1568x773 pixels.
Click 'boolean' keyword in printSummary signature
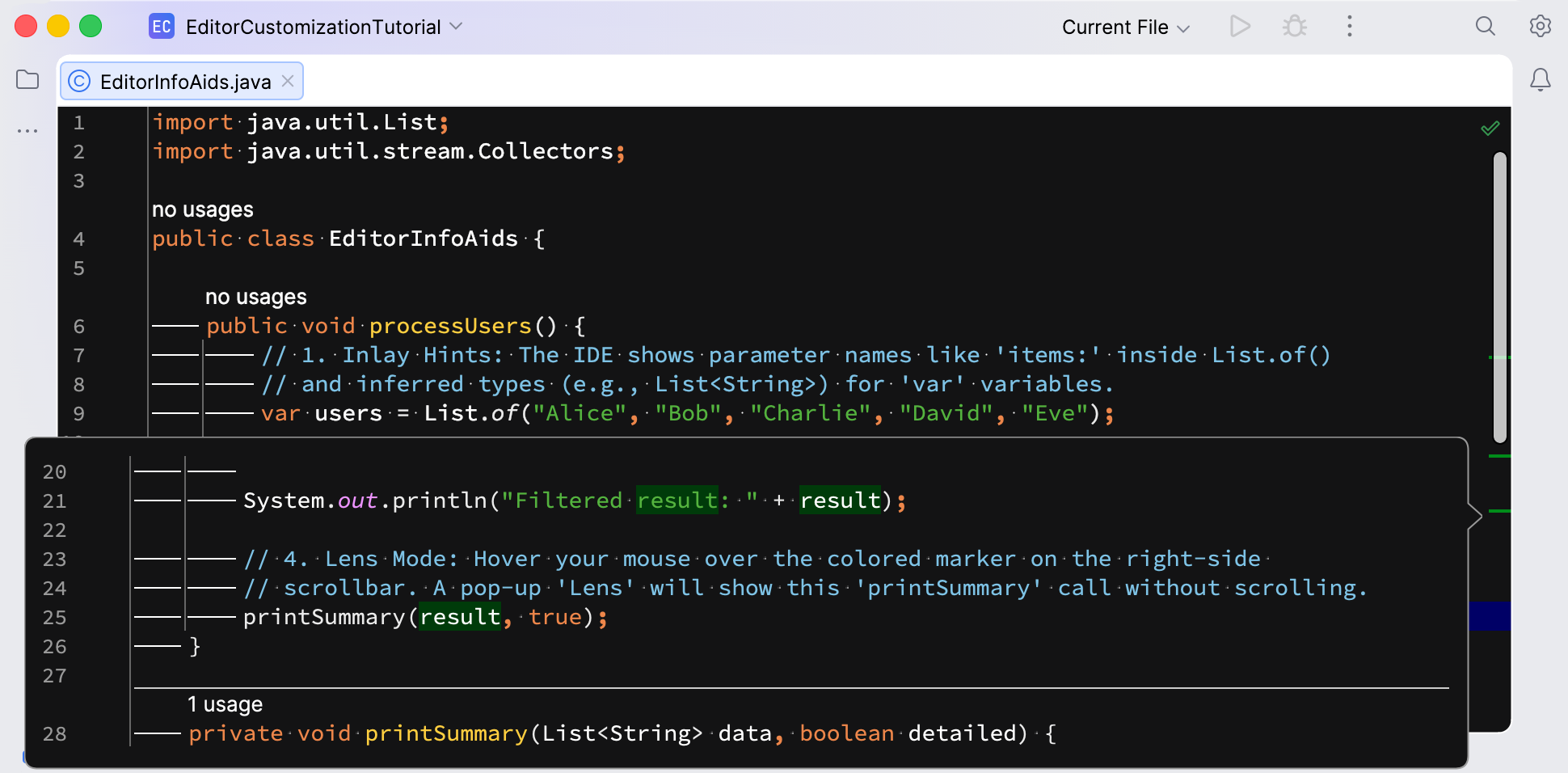[x=847, y=734]
